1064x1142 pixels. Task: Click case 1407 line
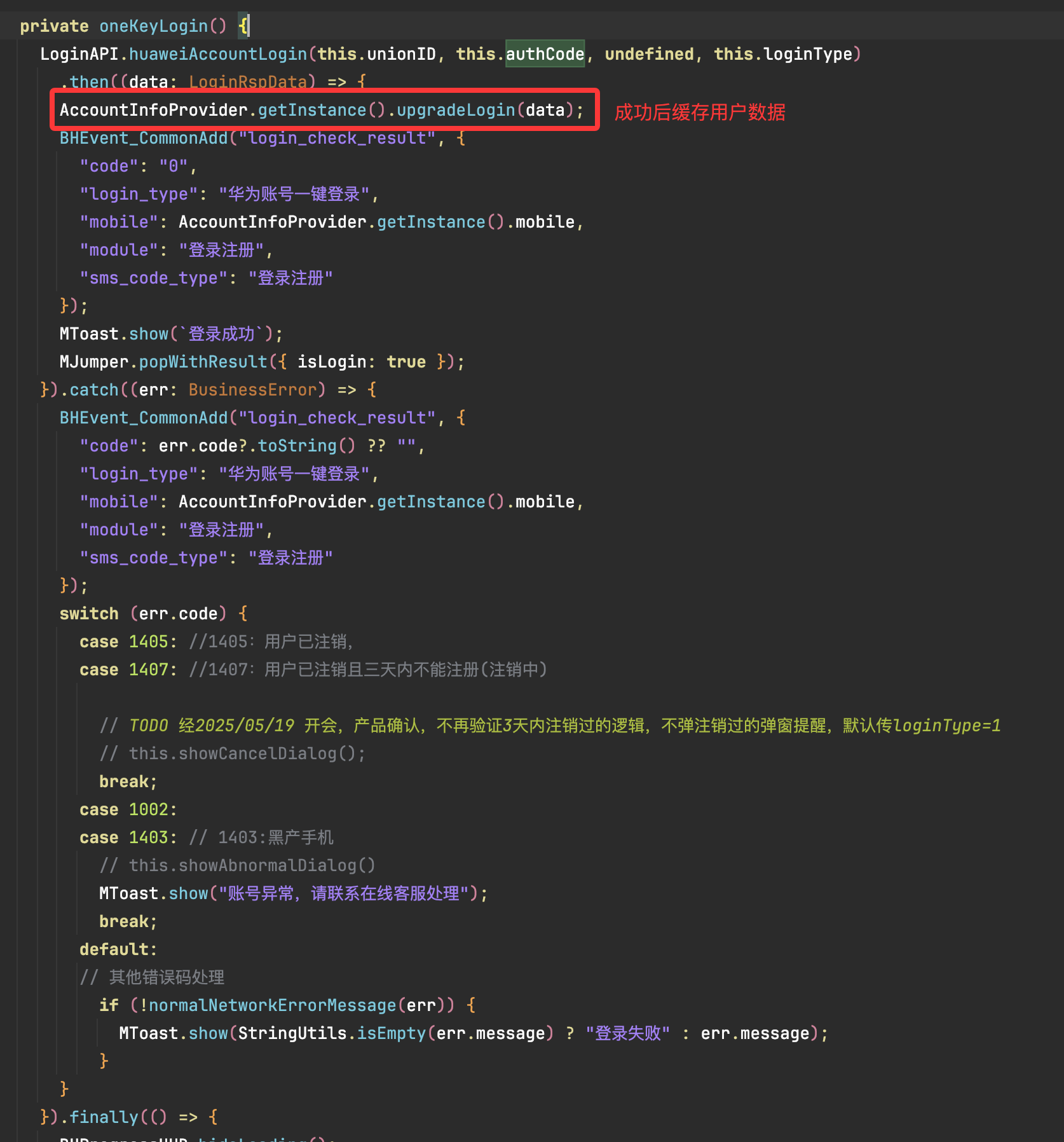pyautogui.click(x=313, y=670)
